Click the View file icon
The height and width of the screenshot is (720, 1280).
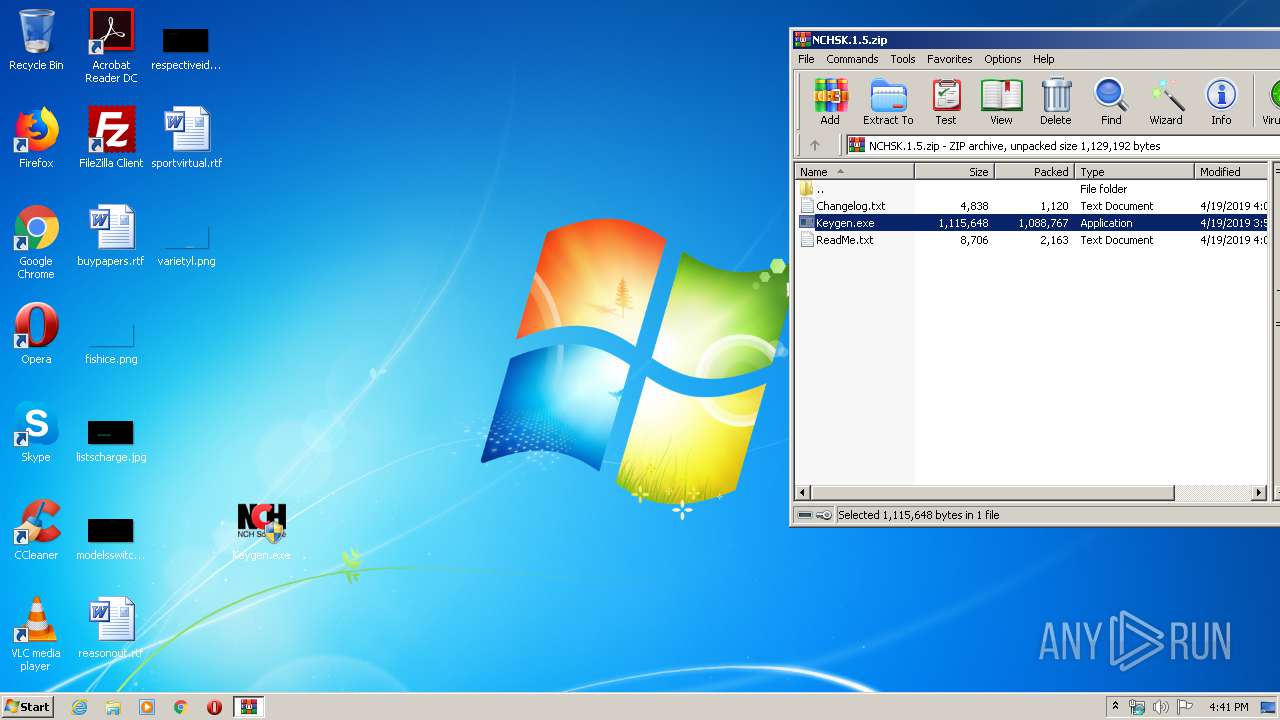[x=1001, y=102]
